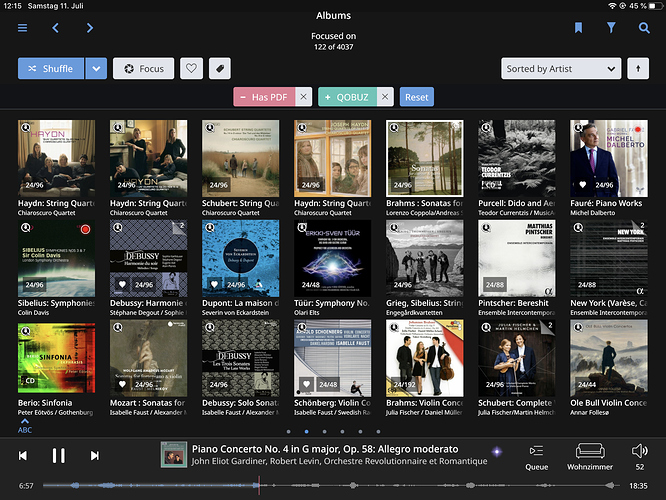The height and width of the screenshot is (500, 666).
Task: Click heart on Debussy: Harmonie cover
Action: pos(122,284)
